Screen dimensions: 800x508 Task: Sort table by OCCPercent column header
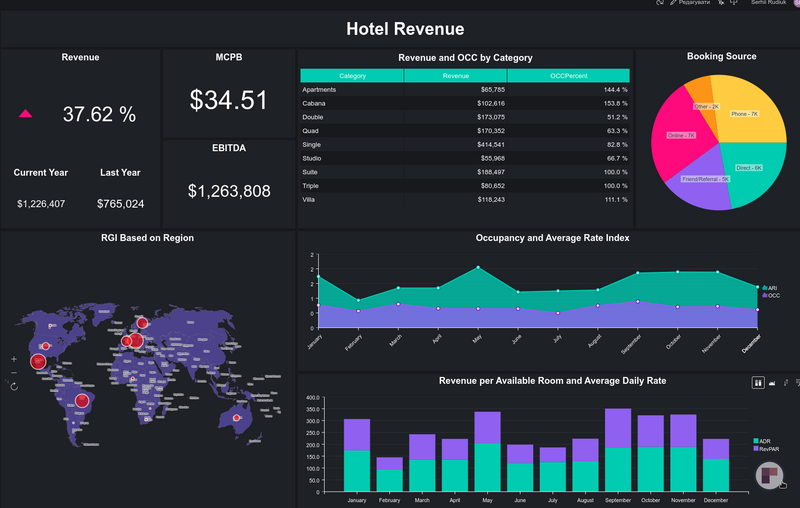pos(568,76)
